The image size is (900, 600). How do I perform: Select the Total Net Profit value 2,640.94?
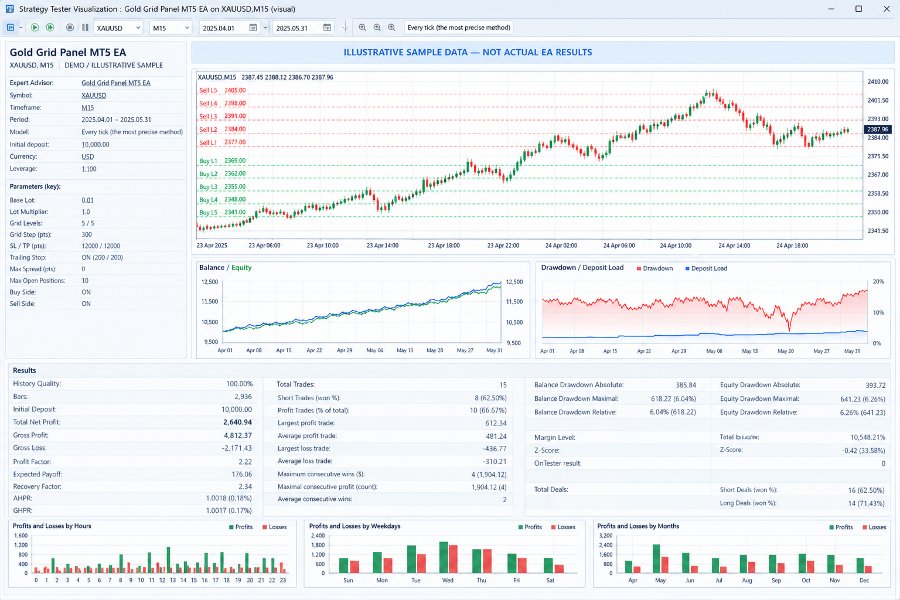tap(238, 422)
